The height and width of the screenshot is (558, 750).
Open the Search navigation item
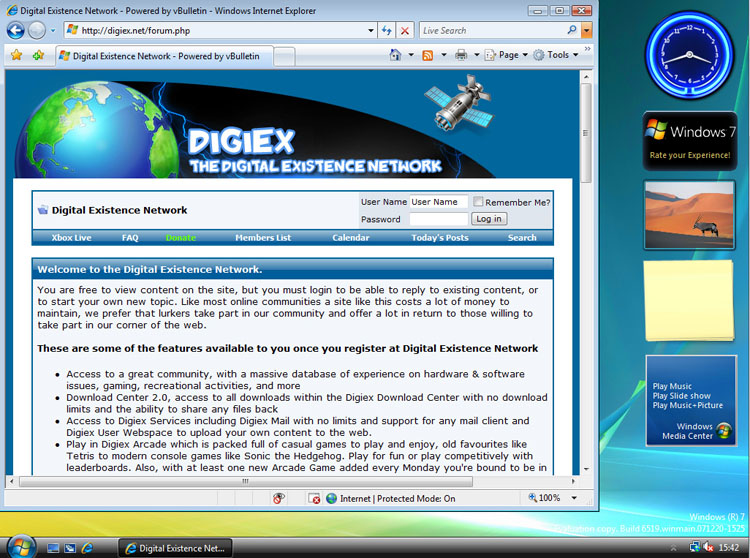click(522, 238)
